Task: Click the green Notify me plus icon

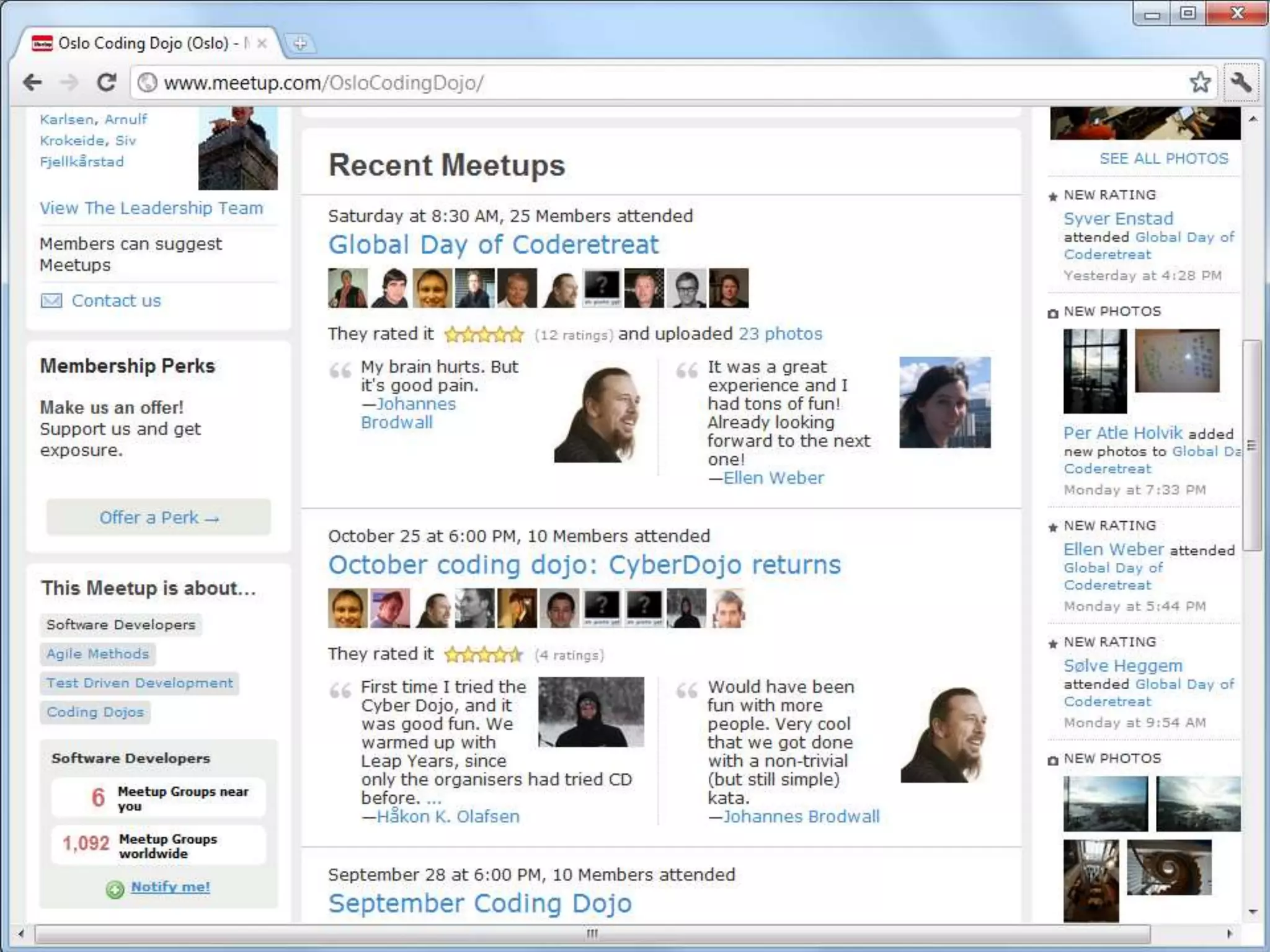Action: click(x=115, y=889)
